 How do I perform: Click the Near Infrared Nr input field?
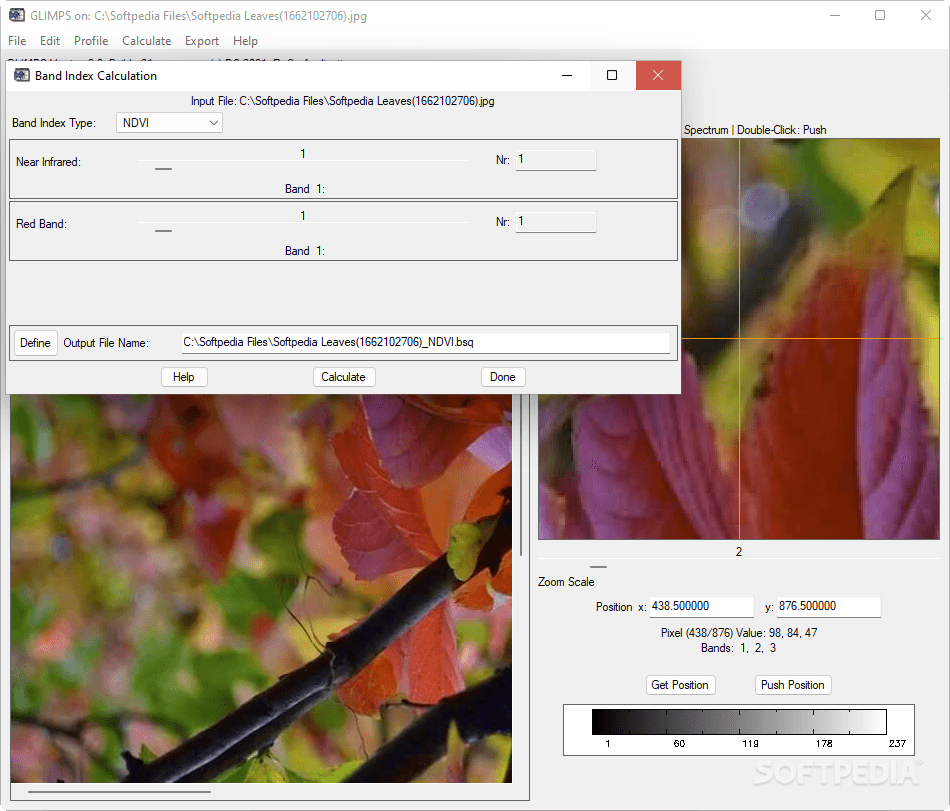556,160
